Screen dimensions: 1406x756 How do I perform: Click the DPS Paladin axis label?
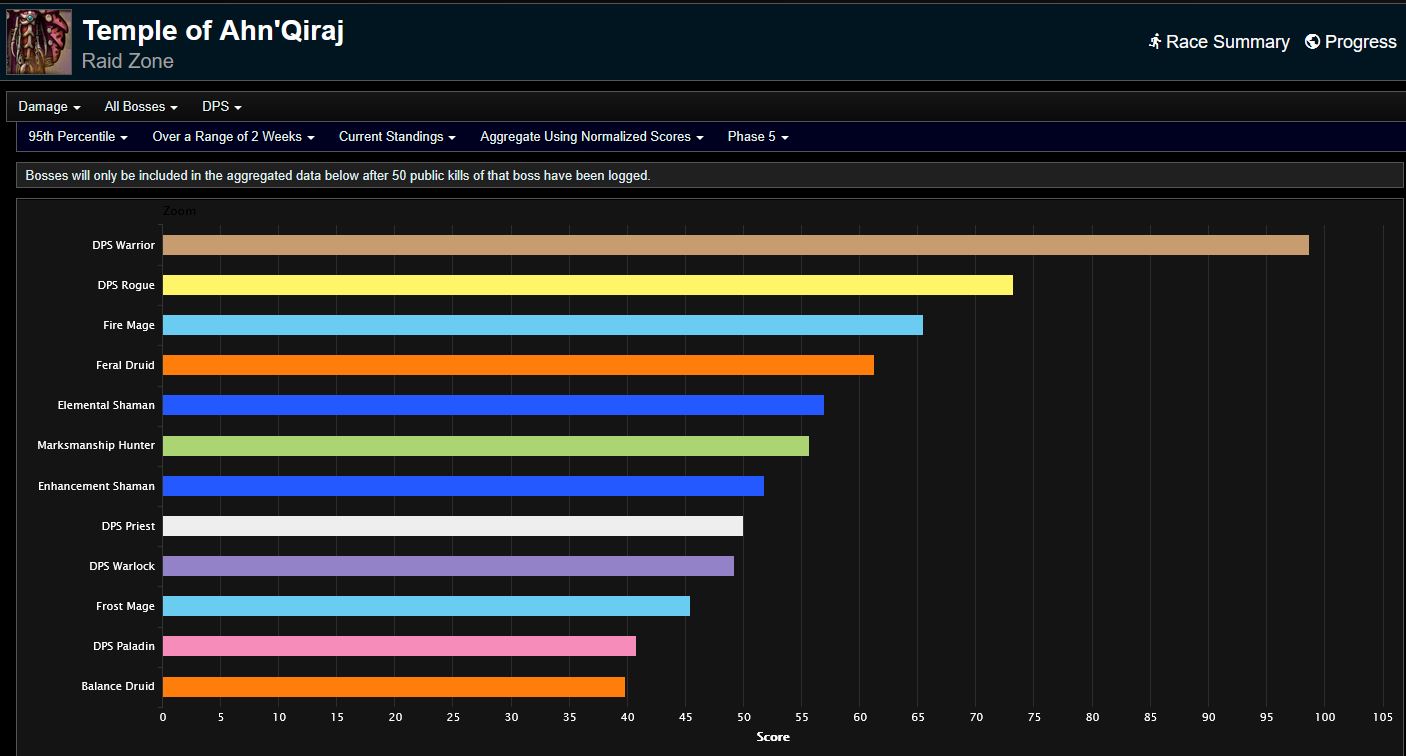coord(124,646)
